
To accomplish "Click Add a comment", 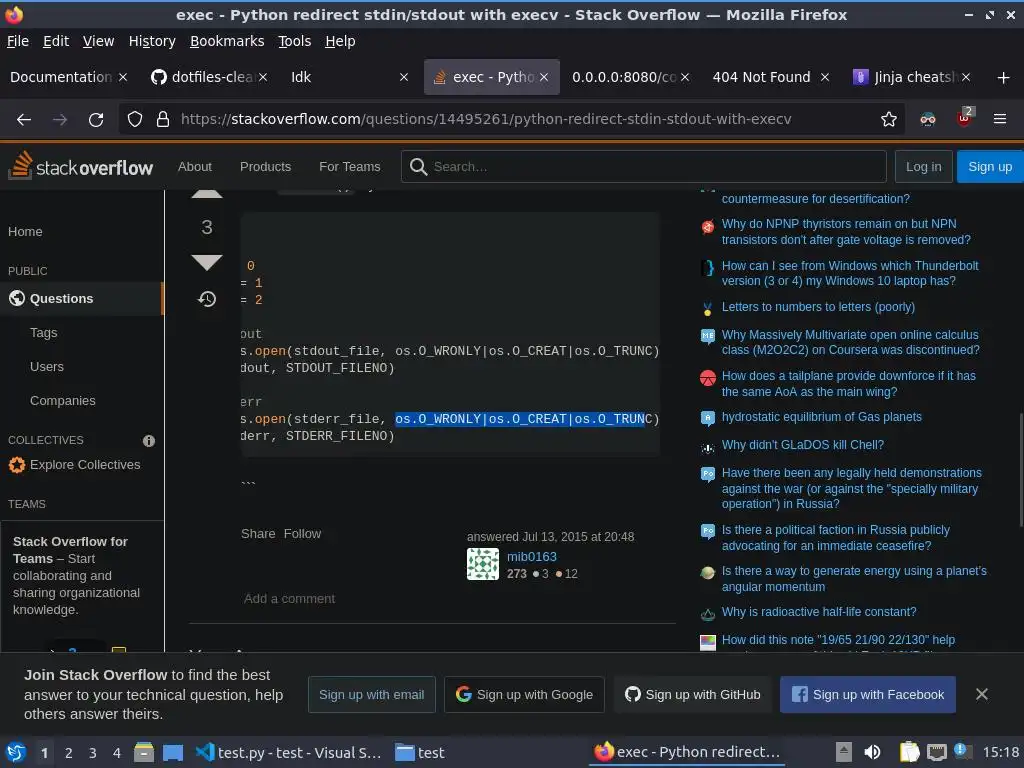I will 289,598.
